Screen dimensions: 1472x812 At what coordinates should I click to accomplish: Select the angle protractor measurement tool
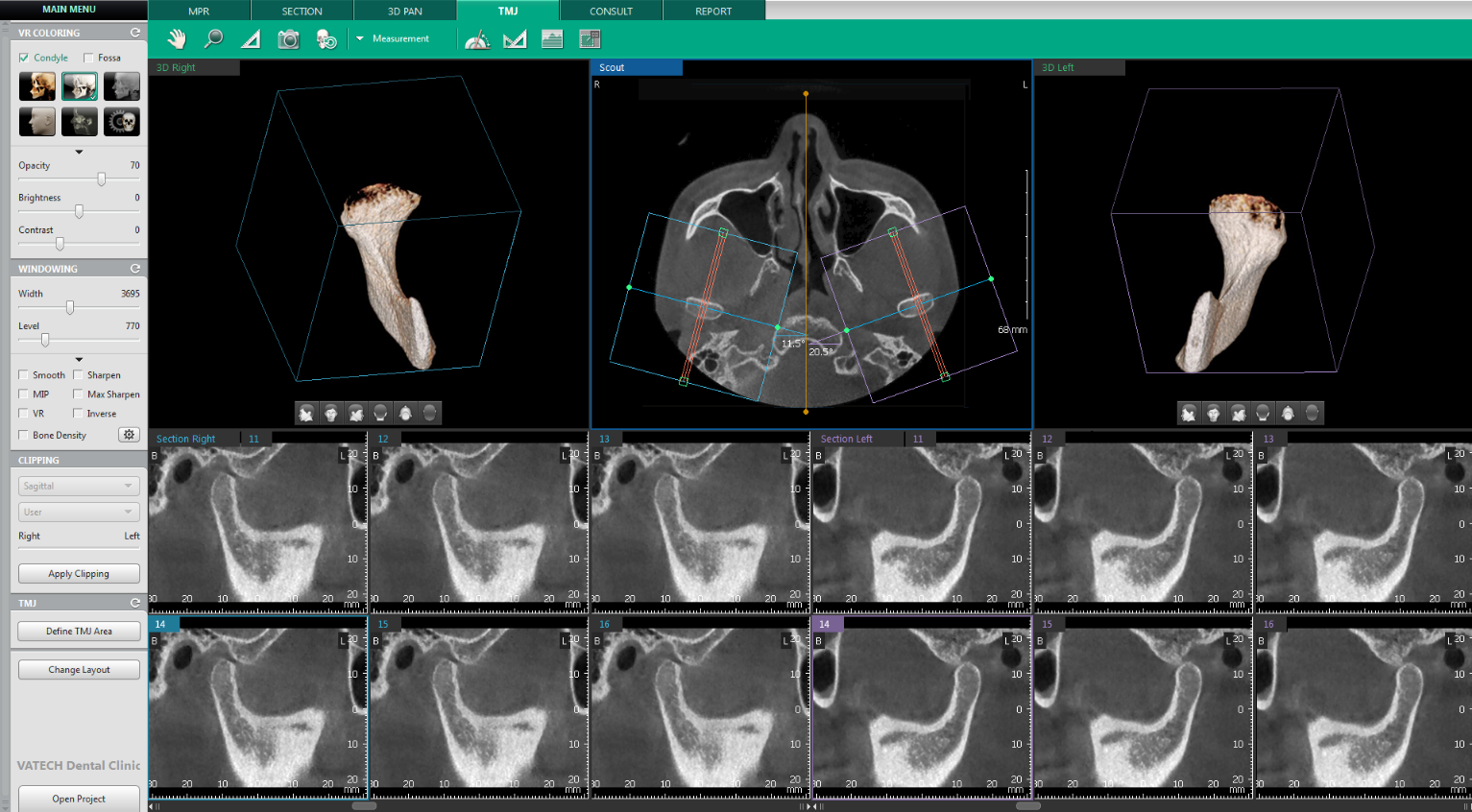(x=477, y=39)
